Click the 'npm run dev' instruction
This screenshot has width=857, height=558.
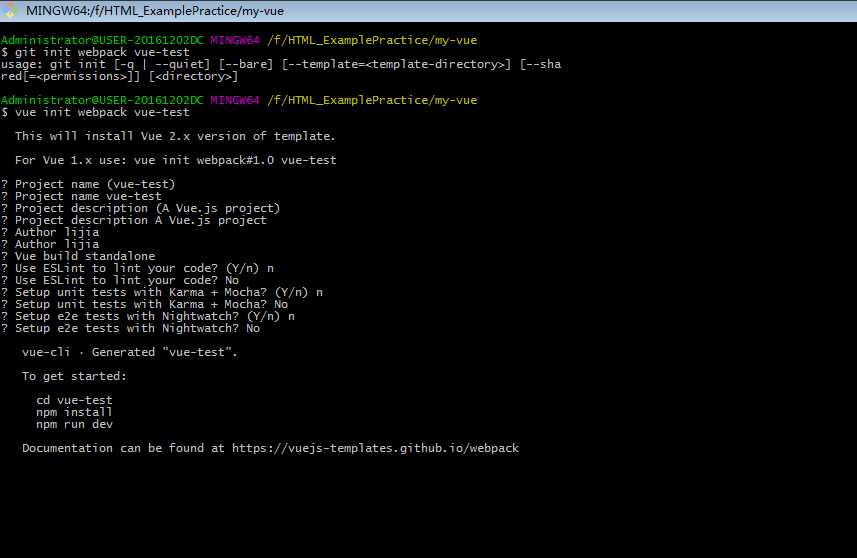pyautogui.click(x=74, y=425)
